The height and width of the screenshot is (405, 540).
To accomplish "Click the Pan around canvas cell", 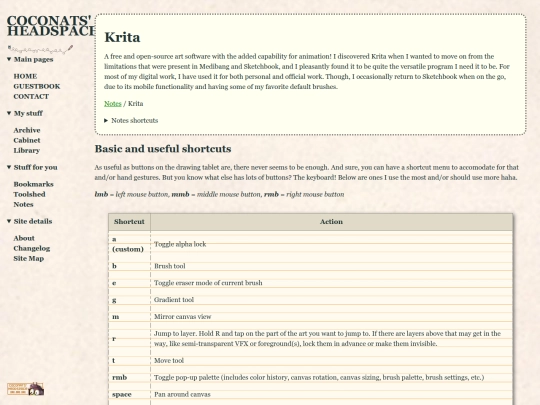I will click(331, 394).
